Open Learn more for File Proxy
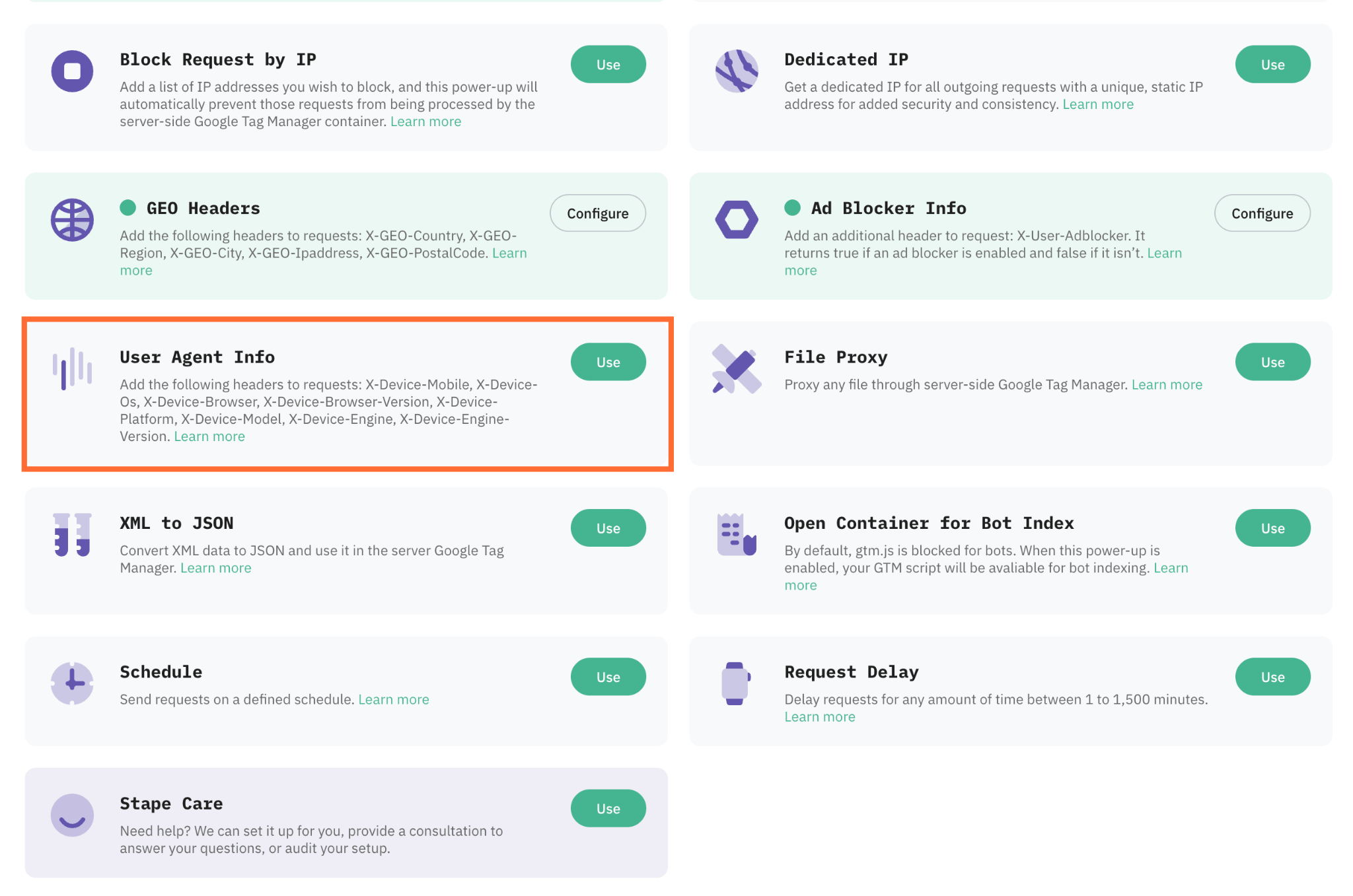 (1167, 385)
